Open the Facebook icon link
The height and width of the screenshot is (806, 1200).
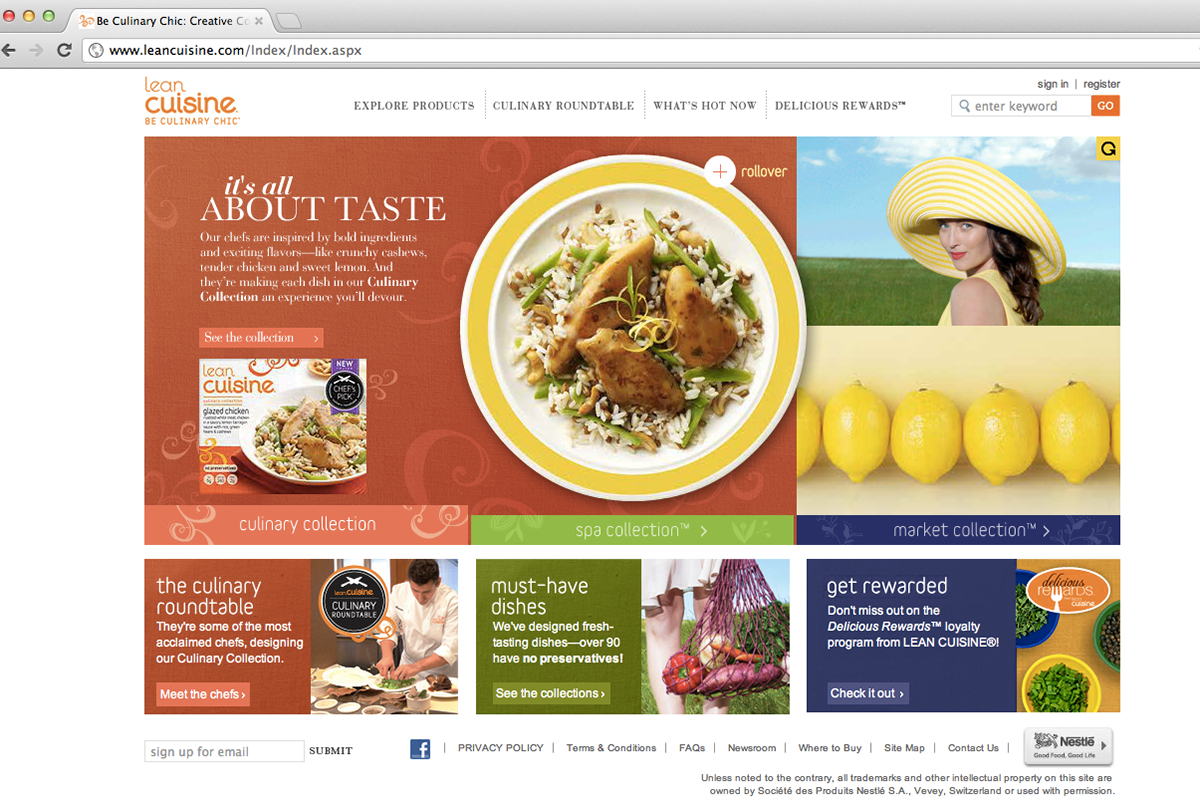pos(420,748)
